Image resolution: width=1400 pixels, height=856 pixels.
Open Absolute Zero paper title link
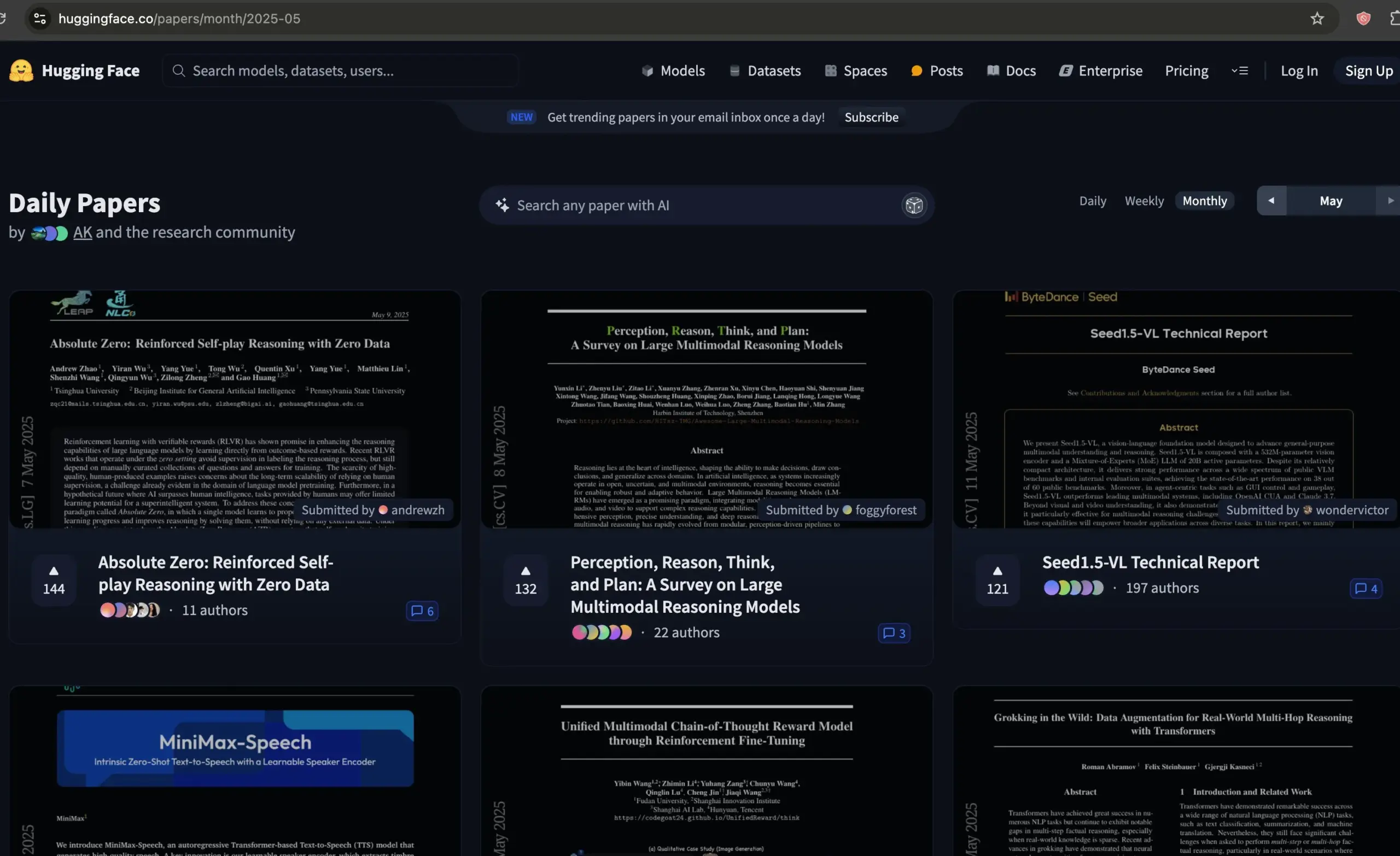[x=215, y=573]
